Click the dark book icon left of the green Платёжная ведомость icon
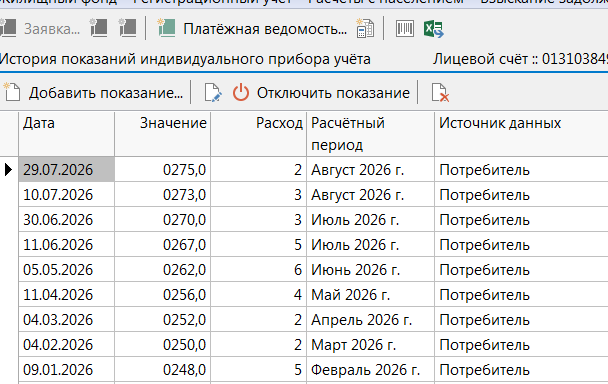The height and width of the screenshot is (384, 608). pos(127,28)
